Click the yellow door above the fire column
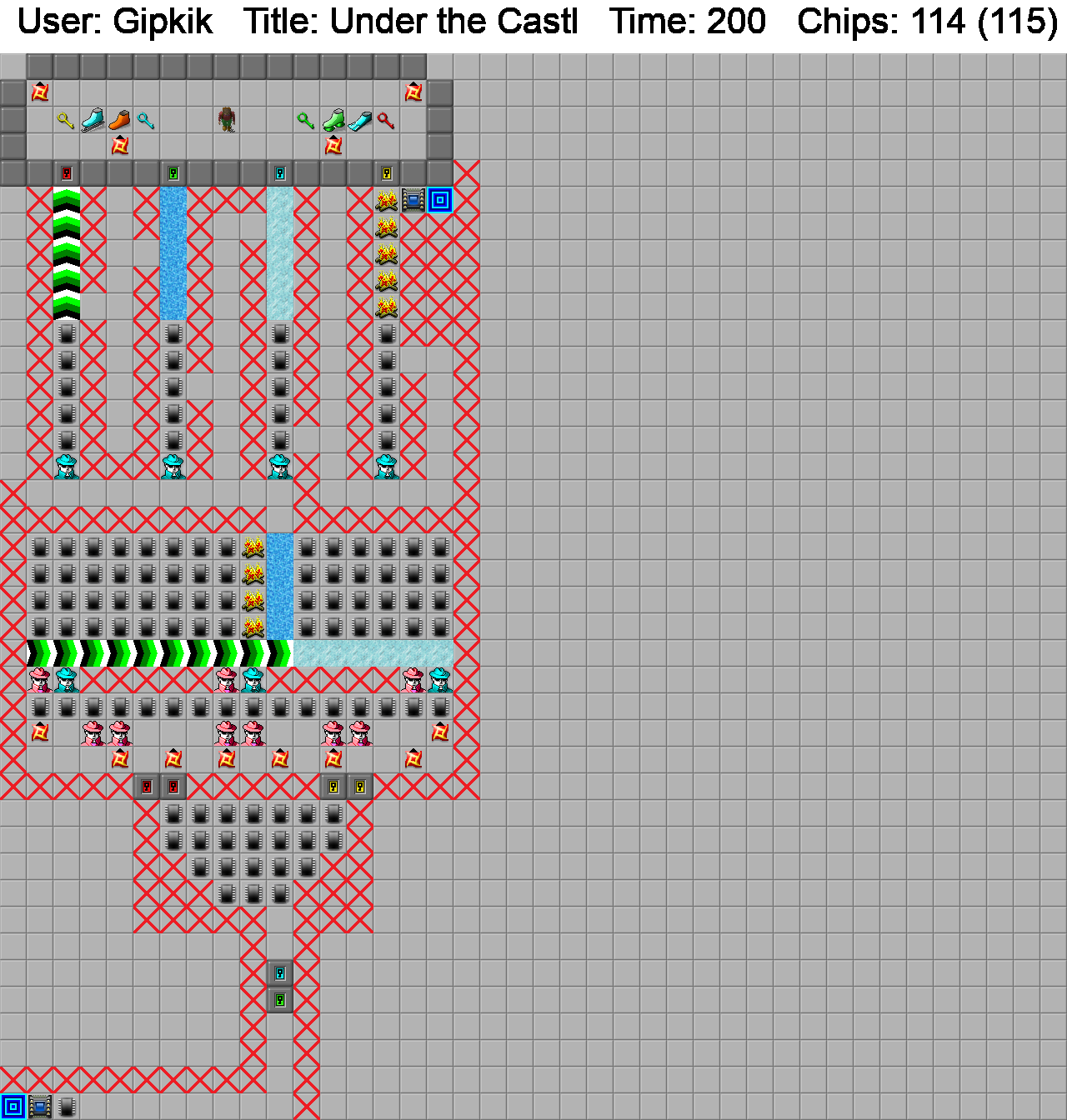 tap(387, 173)
